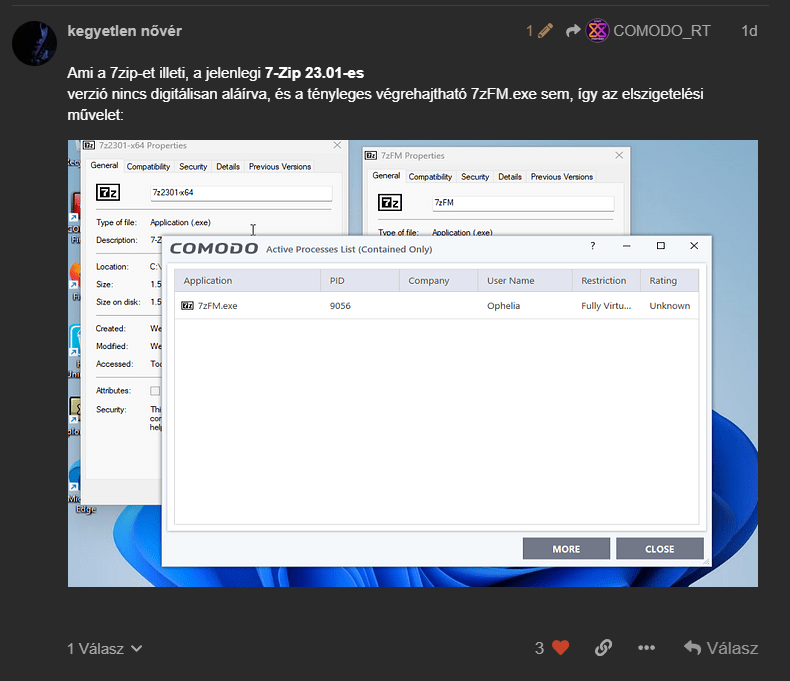Screen dimensions: 790x681
Task: Sort by PID column header
Action: tap(360, 281)
